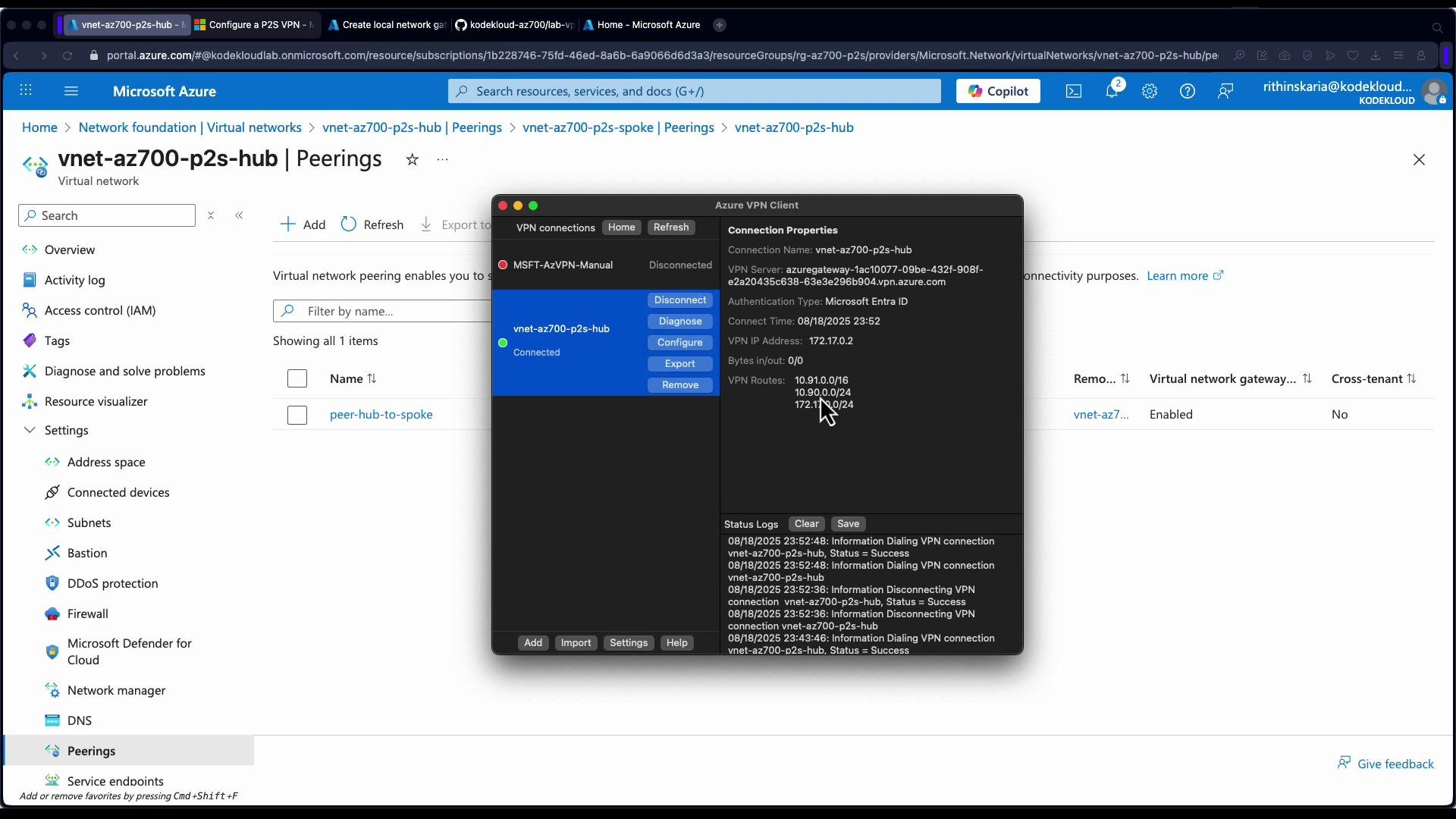Image resolution: width=1456 pixels, height=819 pixels.
Task: Open Resource visualizer
Action: tap(96, 401)
